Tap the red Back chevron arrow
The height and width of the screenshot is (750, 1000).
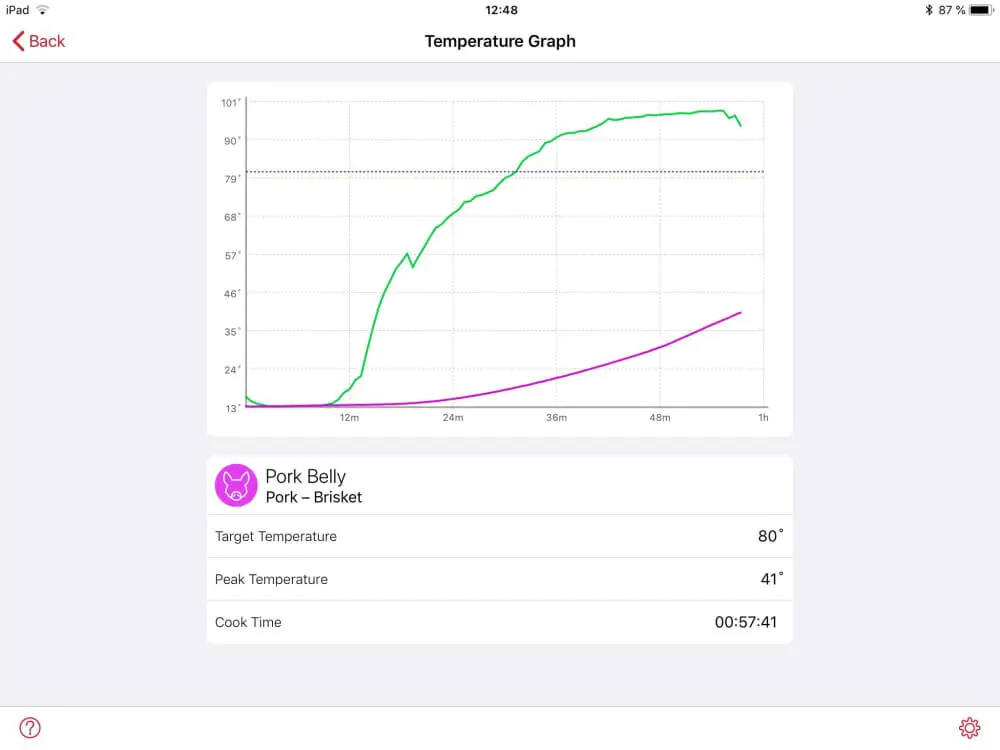pos(18,41)
